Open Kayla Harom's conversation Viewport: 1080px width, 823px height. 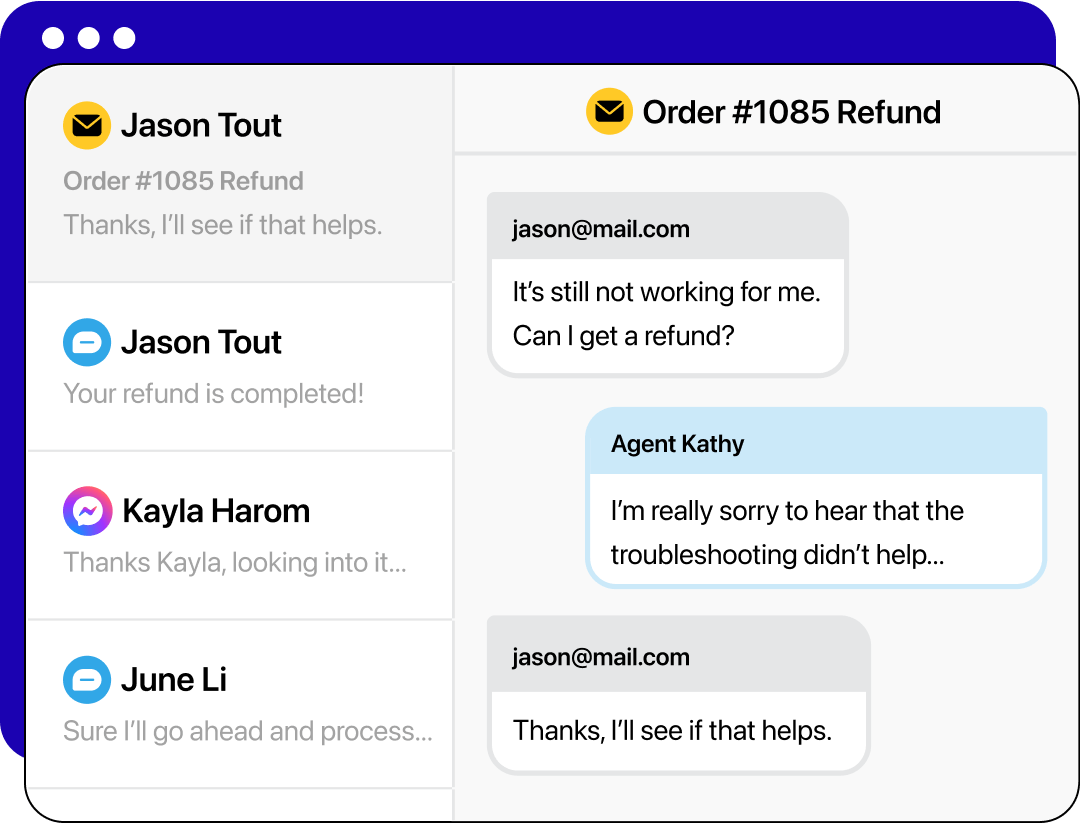(240, 535)
